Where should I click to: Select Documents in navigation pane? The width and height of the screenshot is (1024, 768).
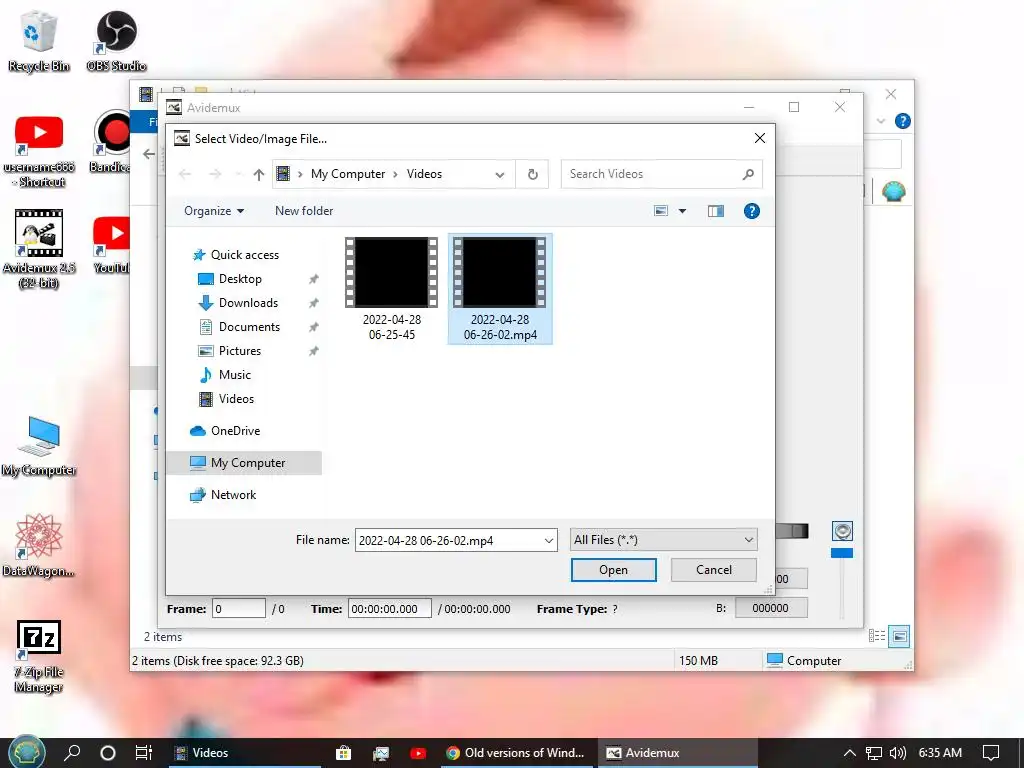249,327
